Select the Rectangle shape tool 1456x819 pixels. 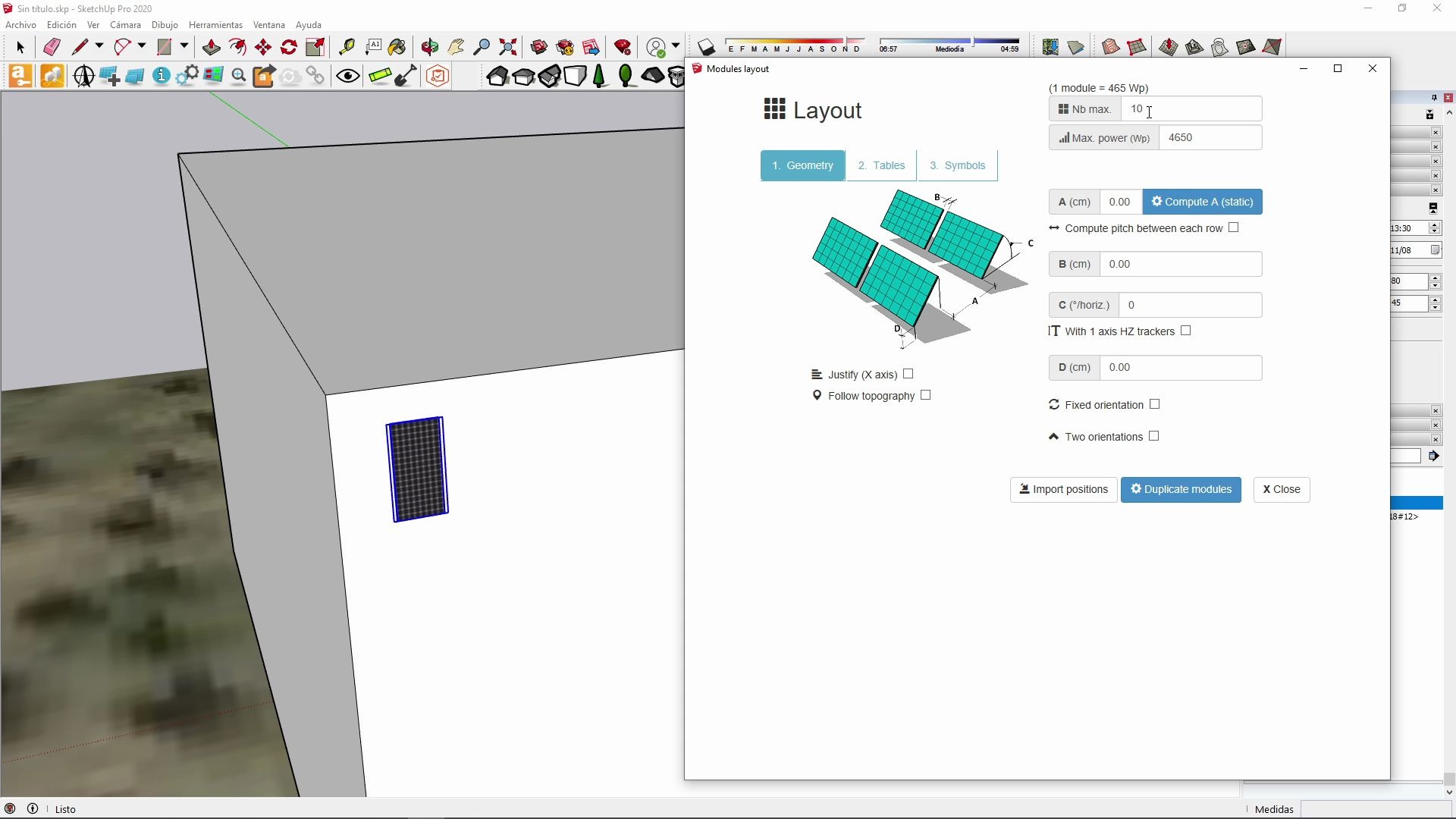point(164,47)
